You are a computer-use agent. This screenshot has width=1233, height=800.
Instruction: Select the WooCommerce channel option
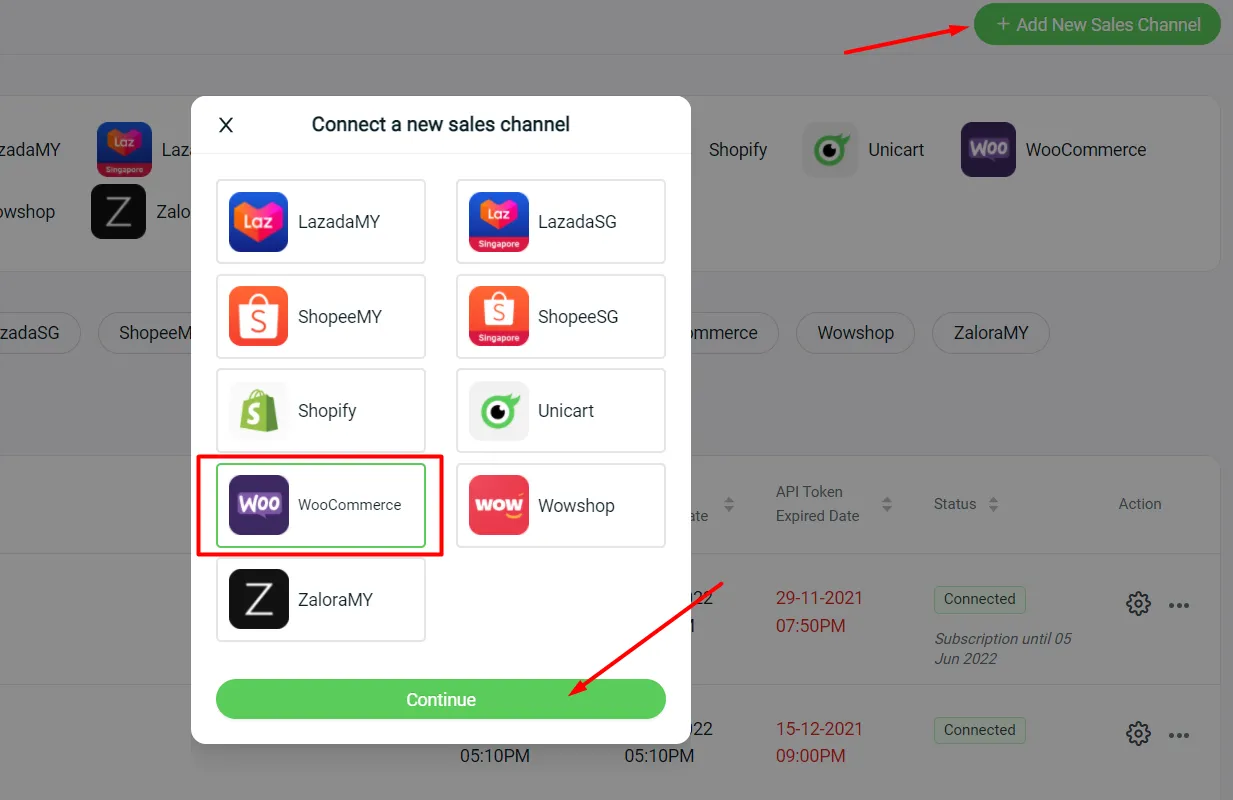[x=321, y=505]
